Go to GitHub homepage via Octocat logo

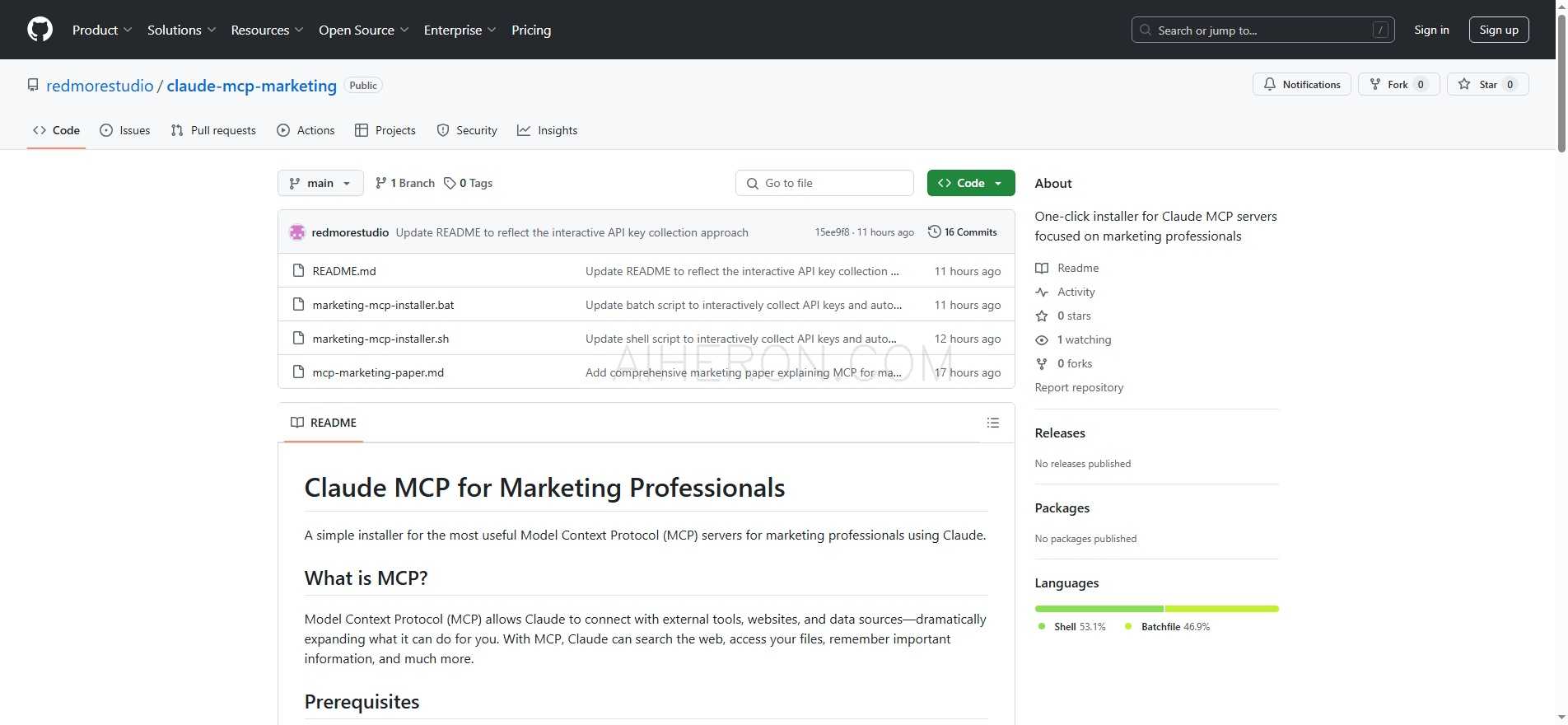click(x=40, y=30)
